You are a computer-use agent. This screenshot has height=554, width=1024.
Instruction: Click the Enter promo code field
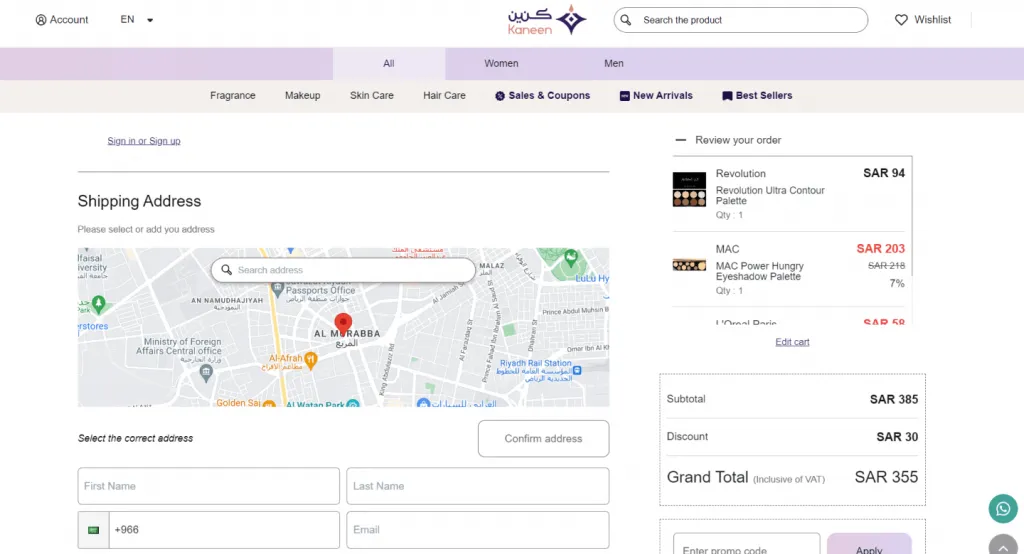click(x=746, y=544)
